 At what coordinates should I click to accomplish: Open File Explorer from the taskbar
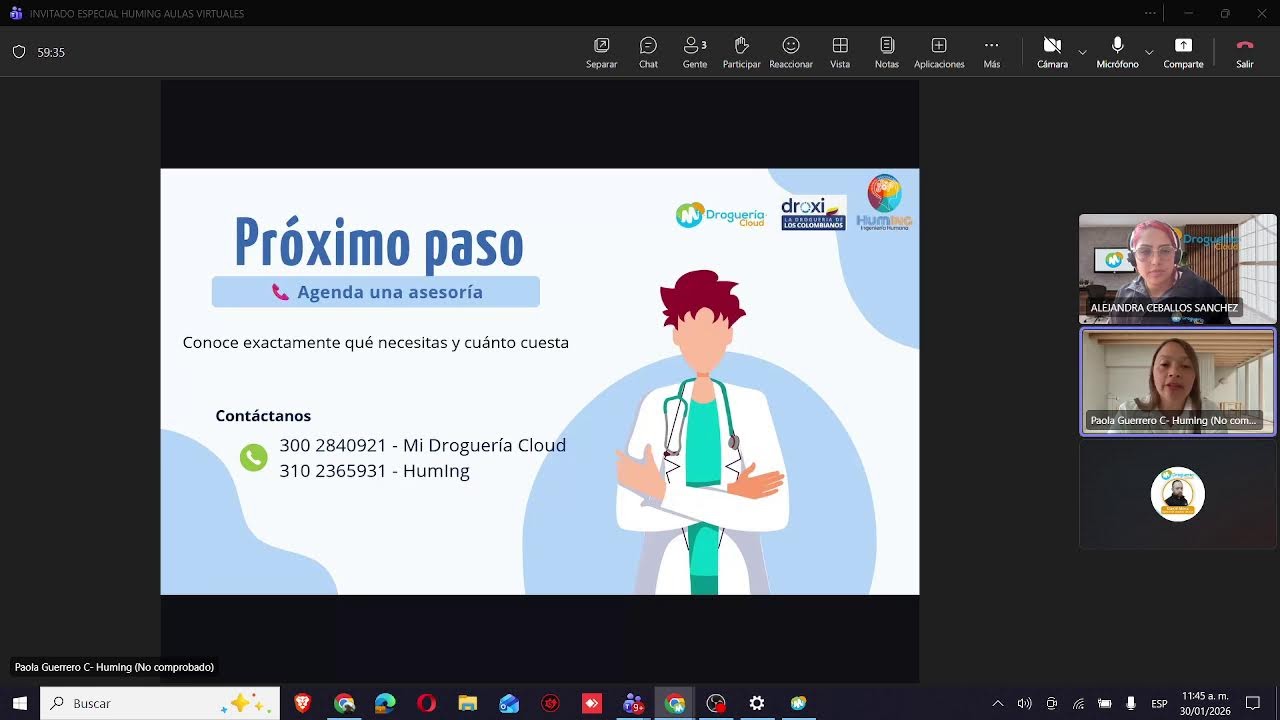click(467, 703)
